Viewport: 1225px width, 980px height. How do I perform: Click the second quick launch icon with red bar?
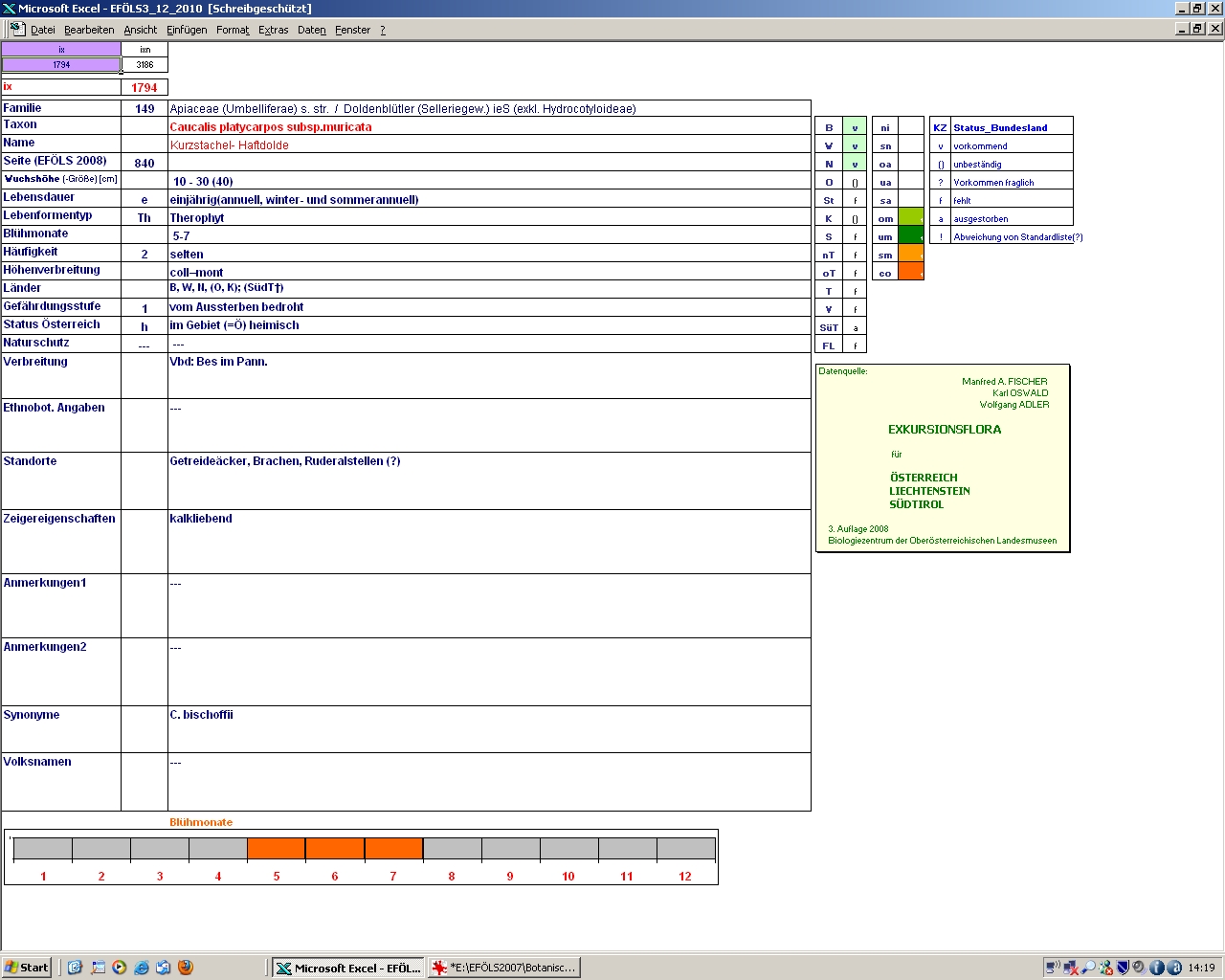pos(98,968)
